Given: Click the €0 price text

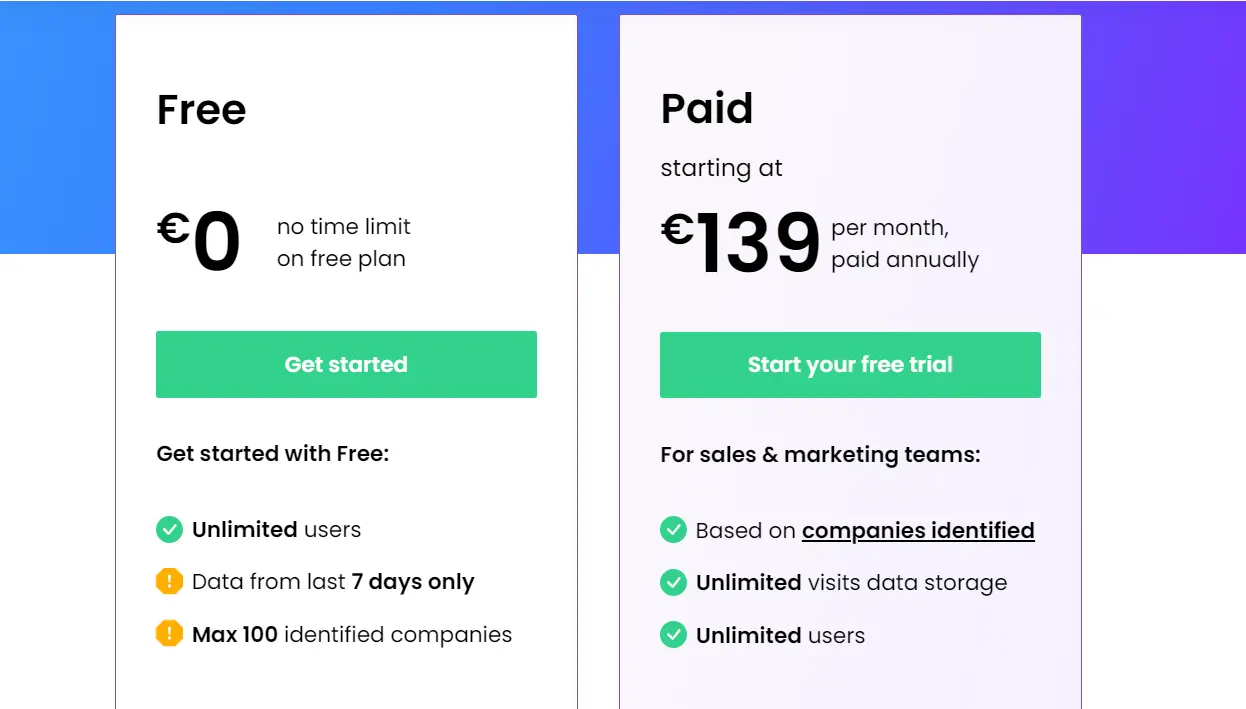Looking at the screenshot, I should (200, 240).
